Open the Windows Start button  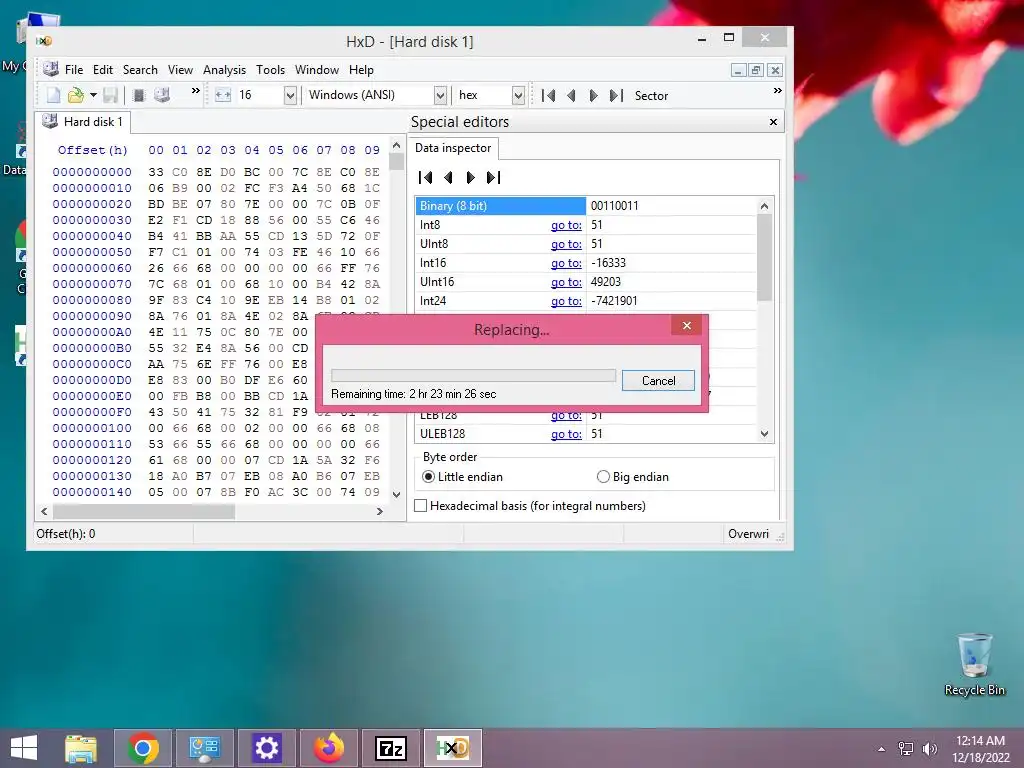point(24,748)
